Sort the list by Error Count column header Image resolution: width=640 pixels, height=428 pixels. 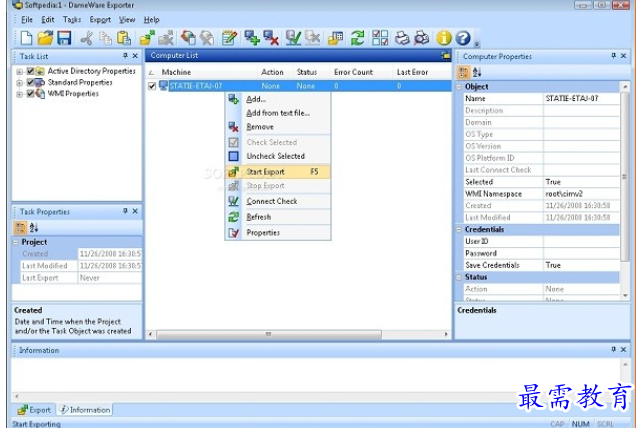[354, 72]
